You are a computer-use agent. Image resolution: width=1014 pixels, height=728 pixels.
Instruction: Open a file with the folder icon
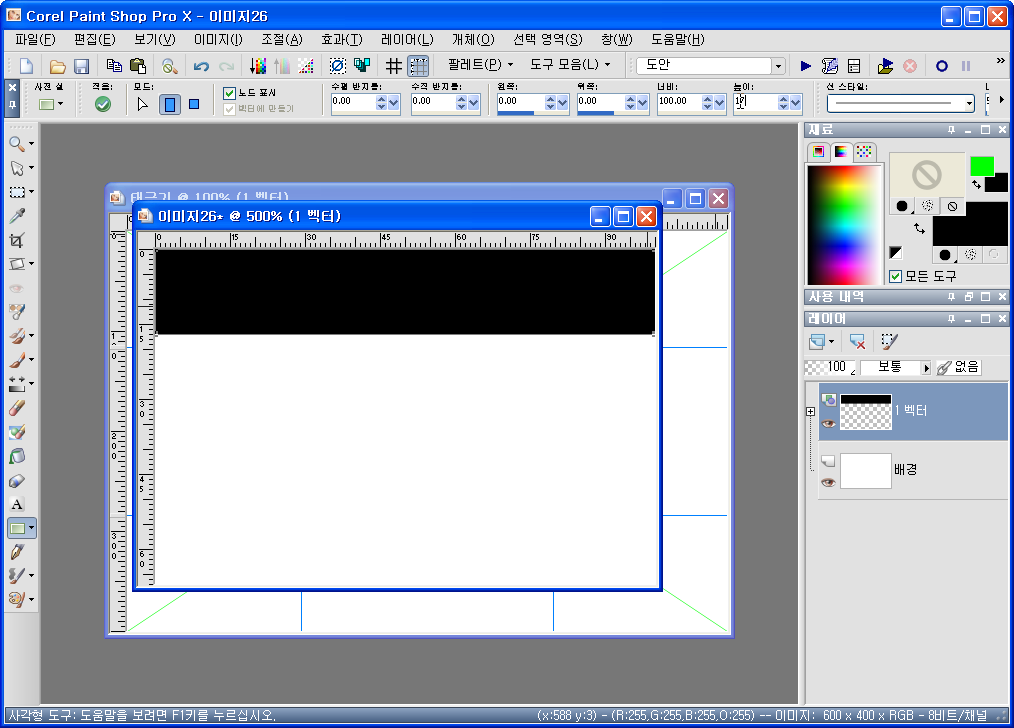pos(58,66)
